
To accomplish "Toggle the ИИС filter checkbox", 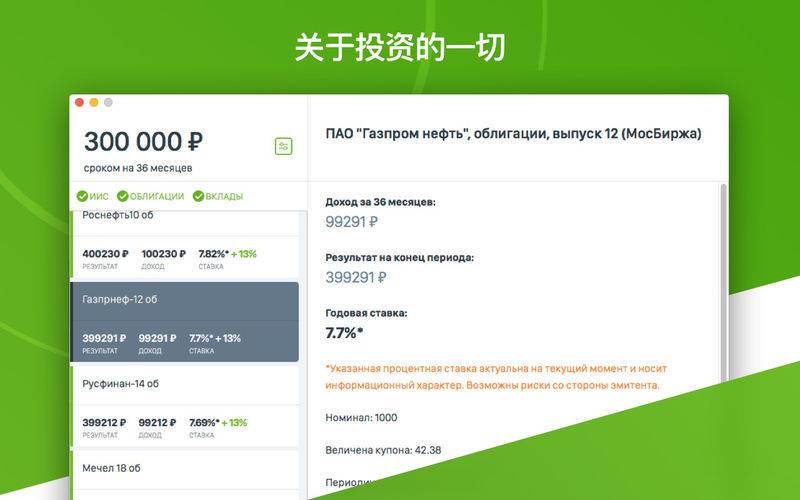I will [82, 196].
